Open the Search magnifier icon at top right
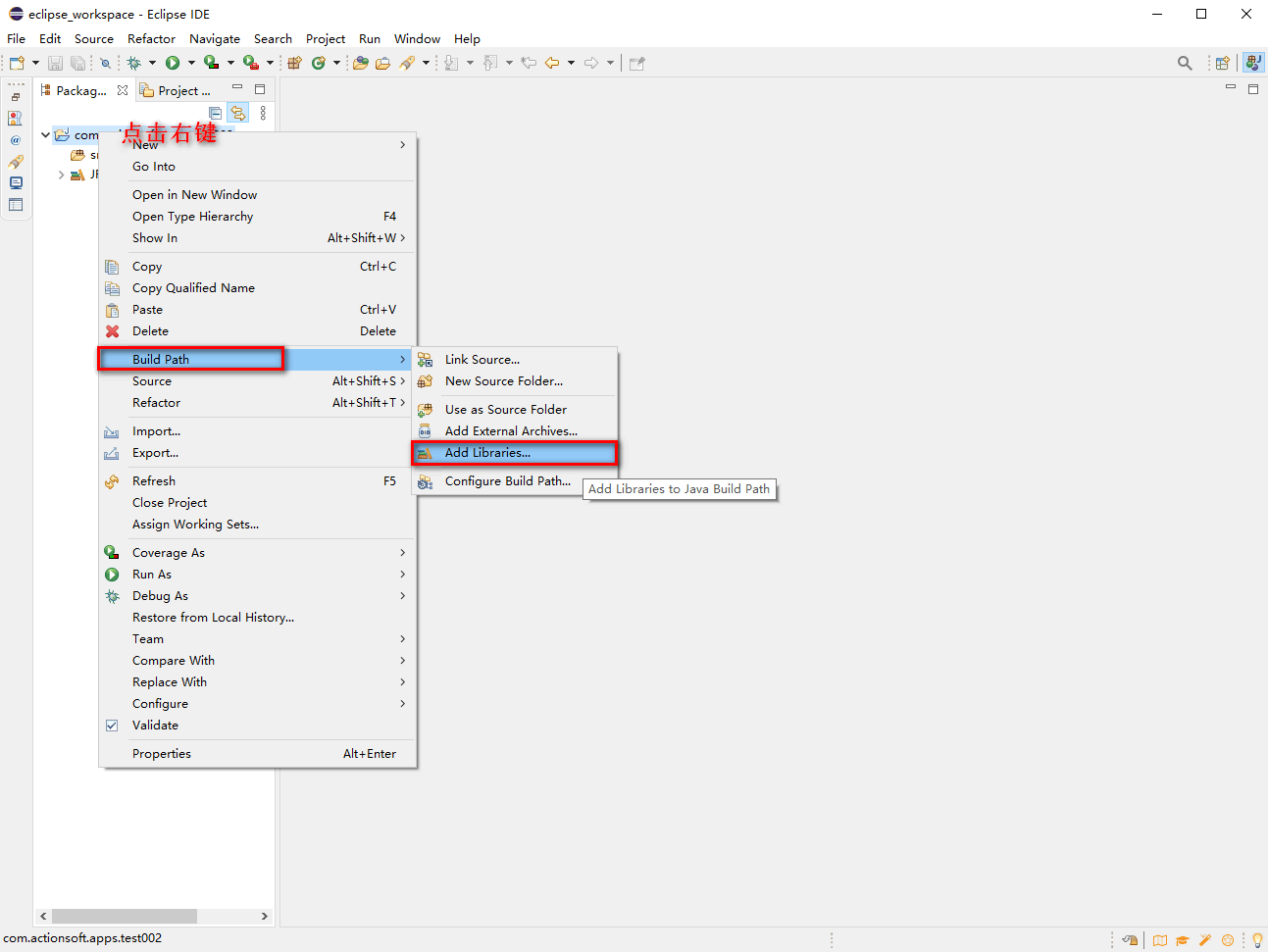Viewport: 1268px width, 952px height. pos(1185,63)
